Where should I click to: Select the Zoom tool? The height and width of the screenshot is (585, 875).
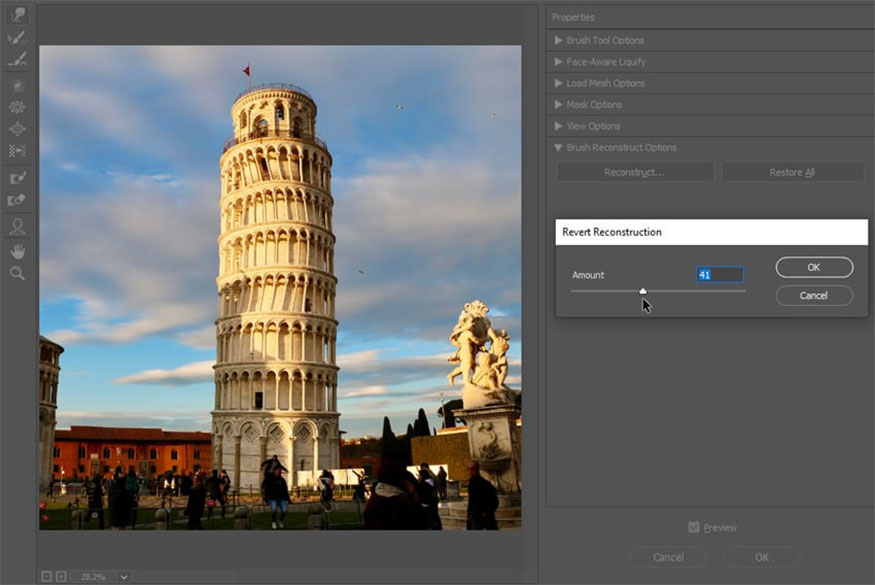pyautogui.click(x=15, y=273)
